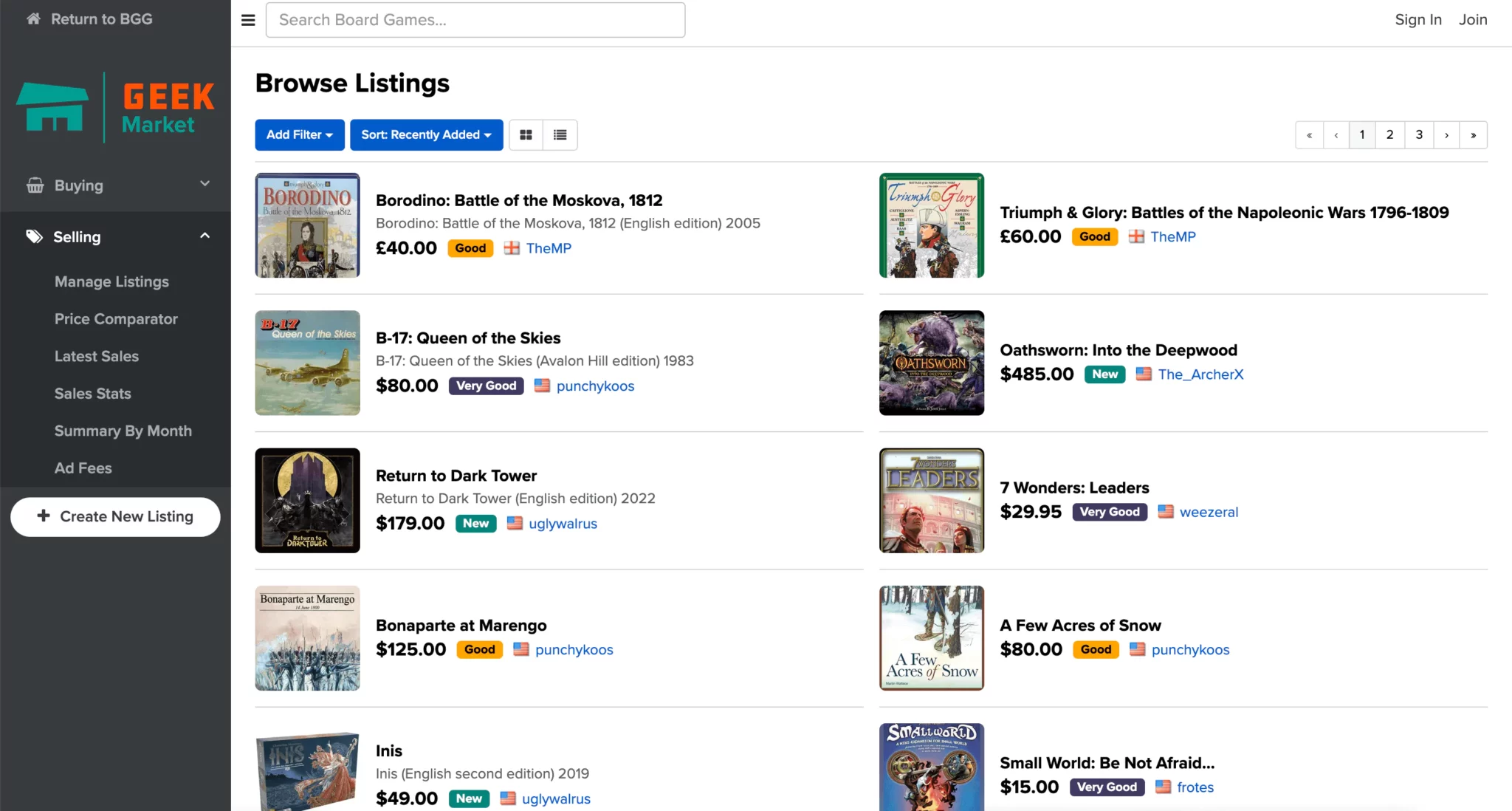Expand the Buying section chevron
This screenshot has height=811, width=1512.
[x=205, y=183]
